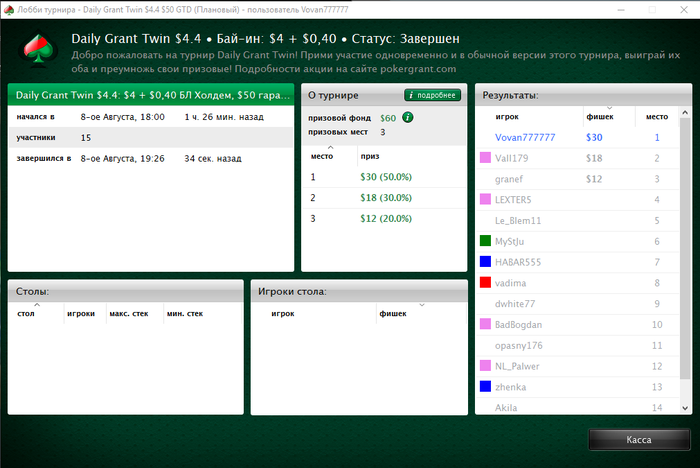Image resolution: width=700 pixels, height=468 pixels.
Task: Click Vall179's $18 winnings value
Action: tap(594, 158)
